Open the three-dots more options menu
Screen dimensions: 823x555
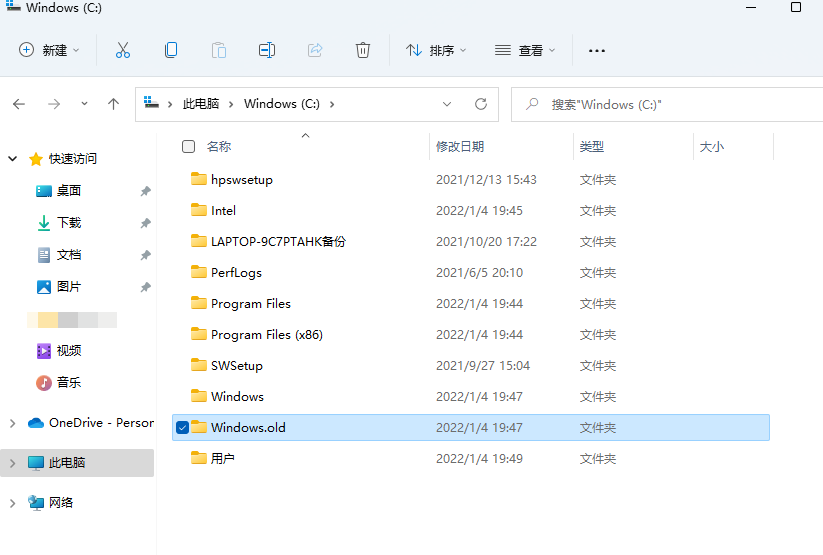coord(597,51)
